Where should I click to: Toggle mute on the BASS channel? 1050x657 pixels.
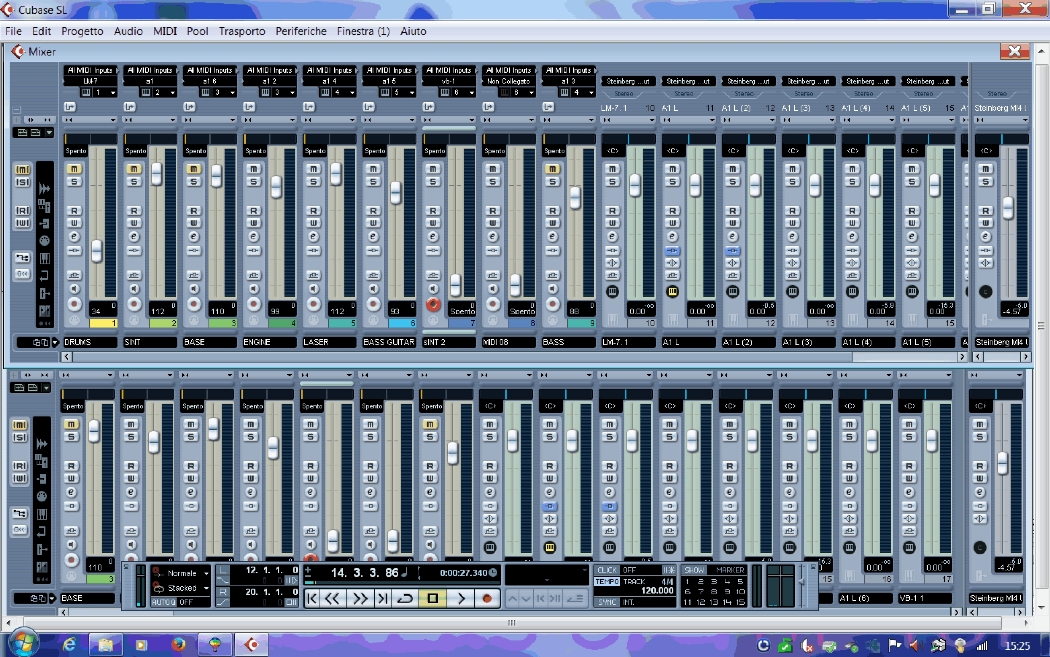[x=552, y=169]
